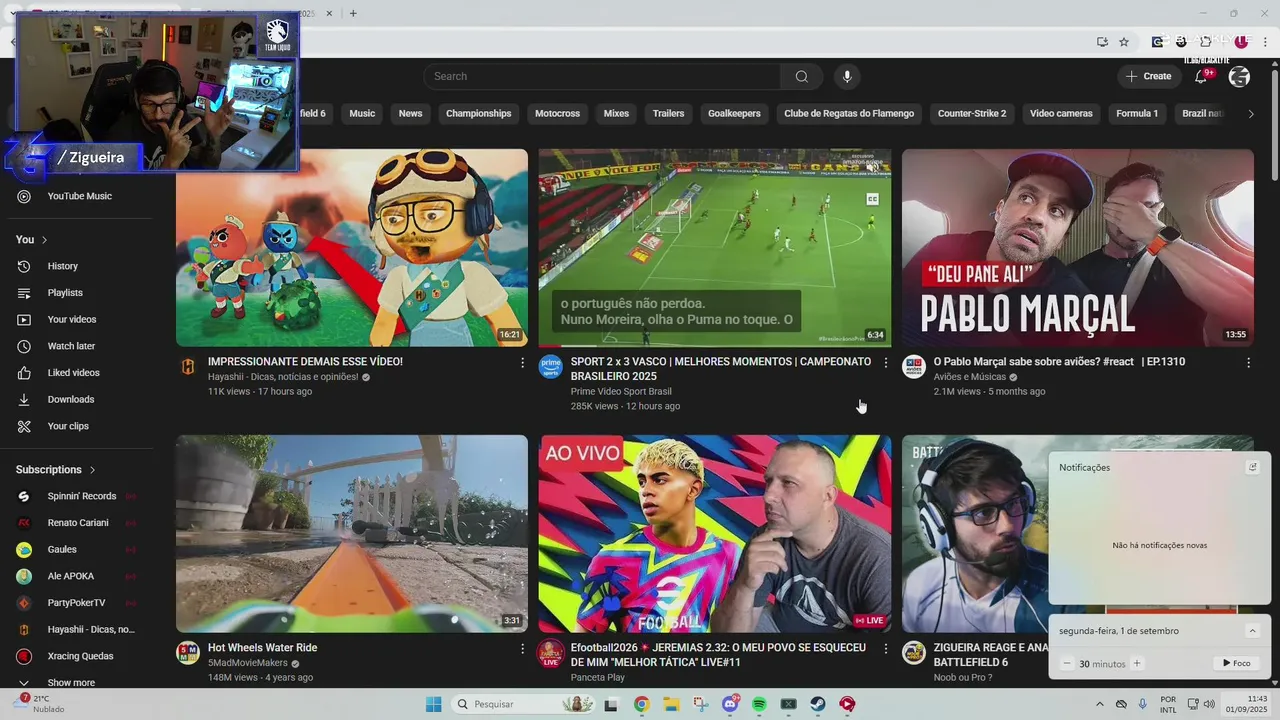Viewport: 1280px width, 720px height.
Task: Open options menu for Sport x Vasco video
Action: coord(885,363)
